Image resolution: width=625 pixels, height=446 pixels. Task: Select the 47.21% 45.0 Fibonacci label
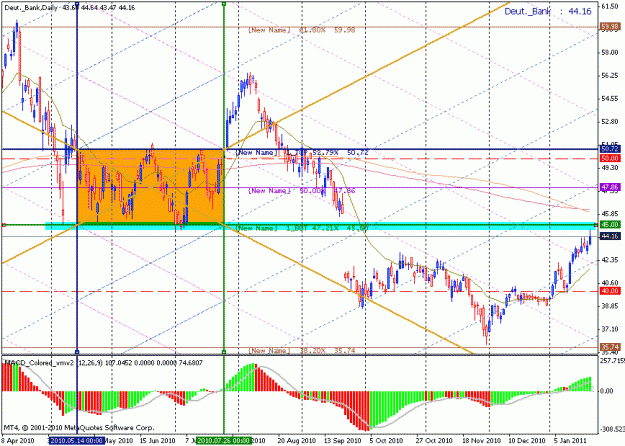pyautogui.click(x=302, y=228)
